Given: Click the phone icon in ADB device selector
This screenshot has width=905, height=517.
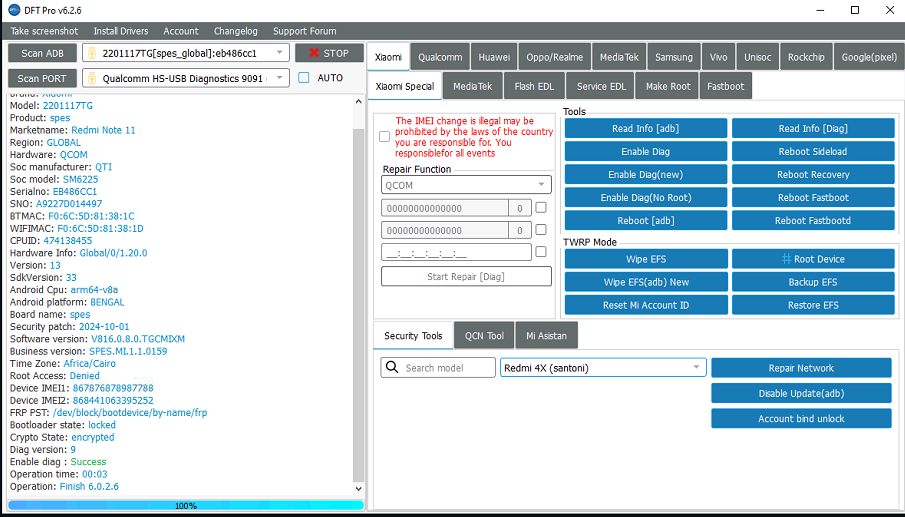Looking at the screenshot, I should point(90,53).
